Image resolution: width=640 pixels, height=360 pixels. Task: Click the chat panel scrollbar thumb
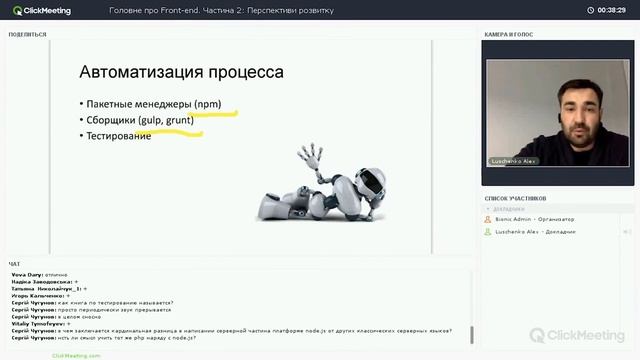(x=472, y=335)
